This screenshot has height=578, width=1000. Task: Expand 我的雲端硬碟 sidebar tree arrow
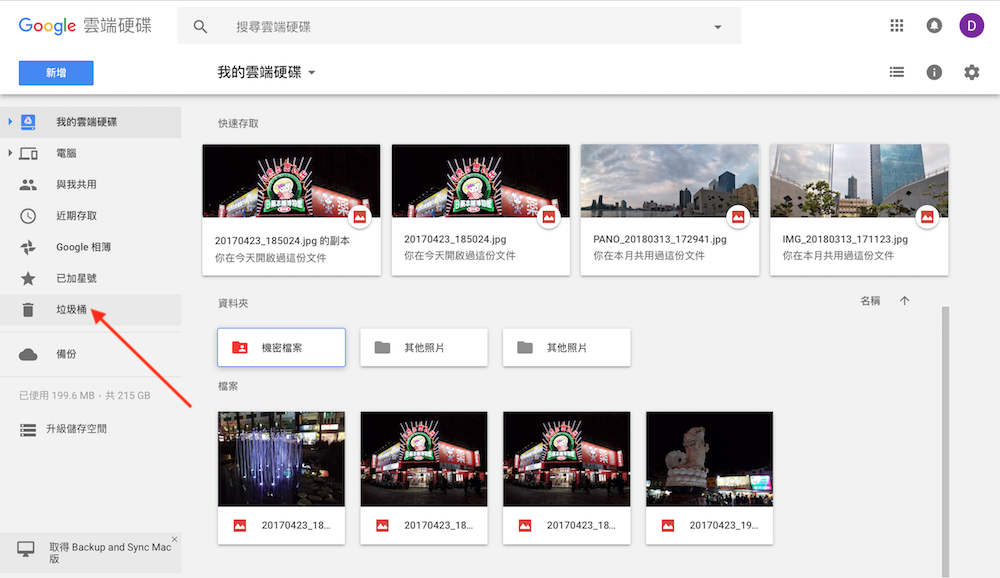point(10,122)
